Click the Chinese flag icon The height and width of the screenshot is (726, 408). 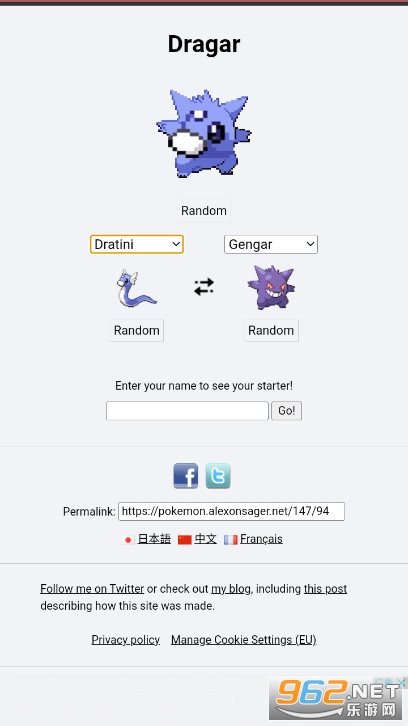[185, 540]
